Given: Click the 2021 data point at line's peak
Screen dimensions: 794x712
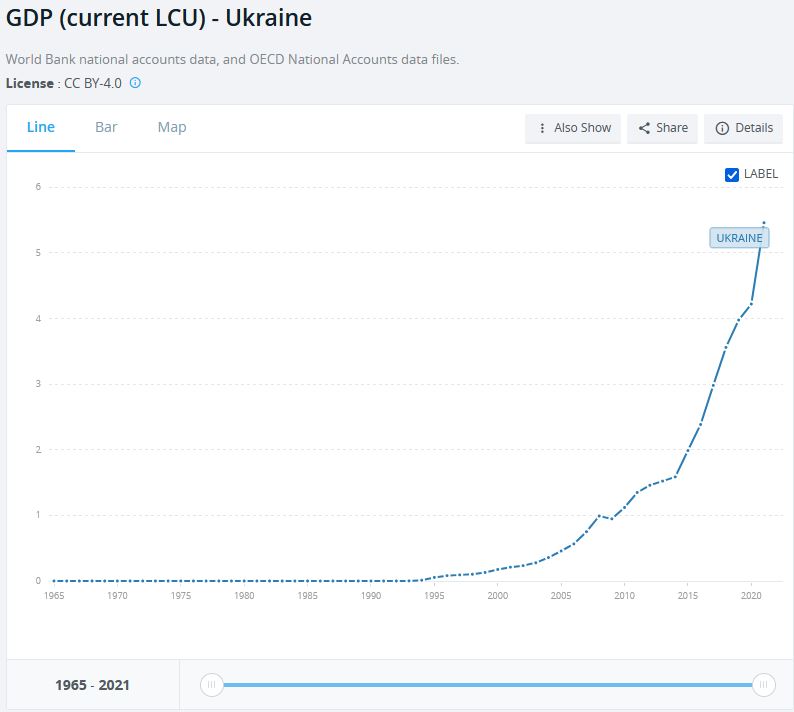Looking at the screenshot, I should [764, 222].
